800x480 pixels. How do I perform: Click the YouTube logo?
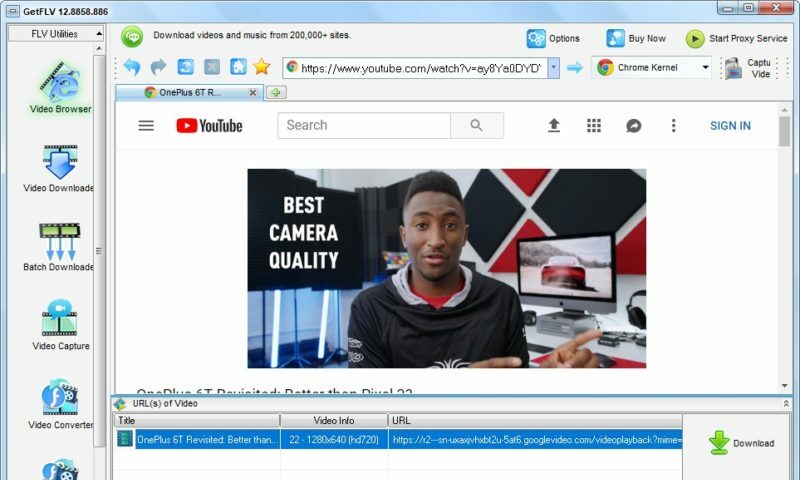[209, 125]
